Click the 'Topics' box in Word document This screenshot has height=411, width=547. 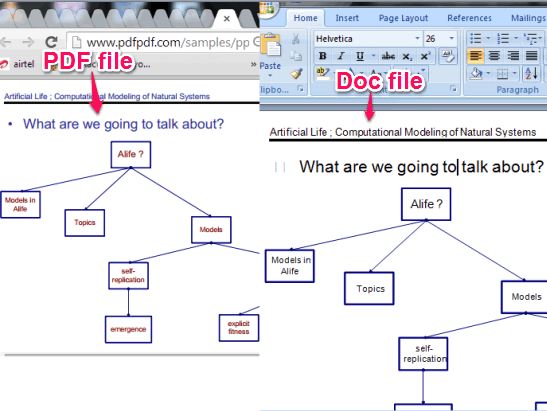pyautogui.click(x=369, y=289)
